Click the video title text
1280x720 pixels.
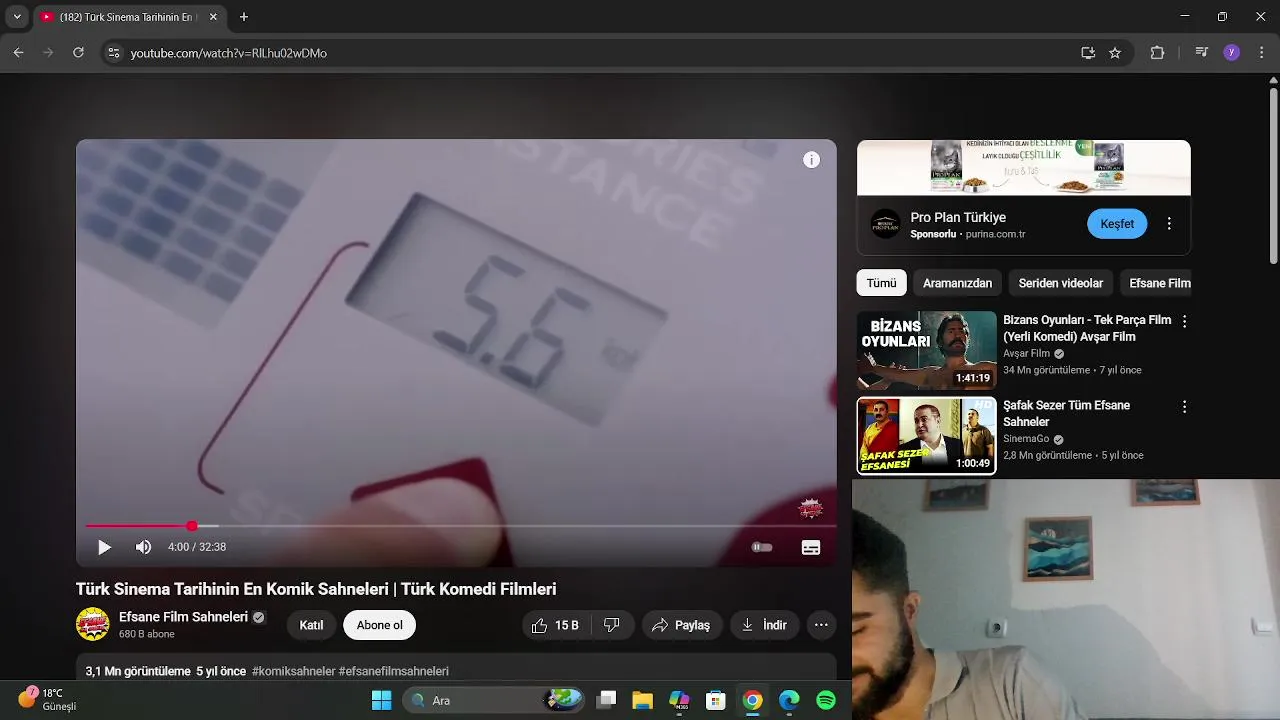click(316, 589)
